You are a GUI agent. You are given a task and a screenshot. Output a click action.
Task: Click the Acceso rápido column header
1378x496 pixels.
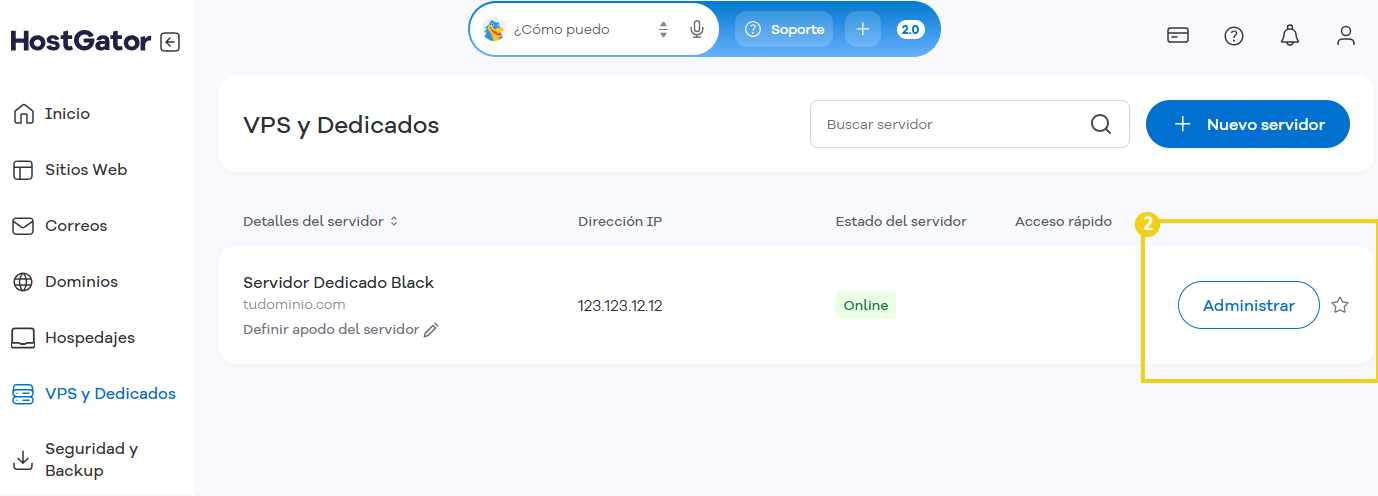(1063, 221)
